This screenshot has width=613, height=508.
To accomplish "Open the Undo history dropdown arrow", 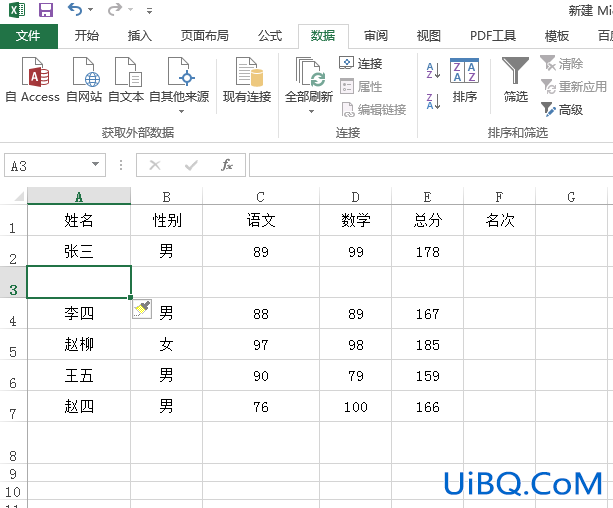I will (x=91, y=9).
